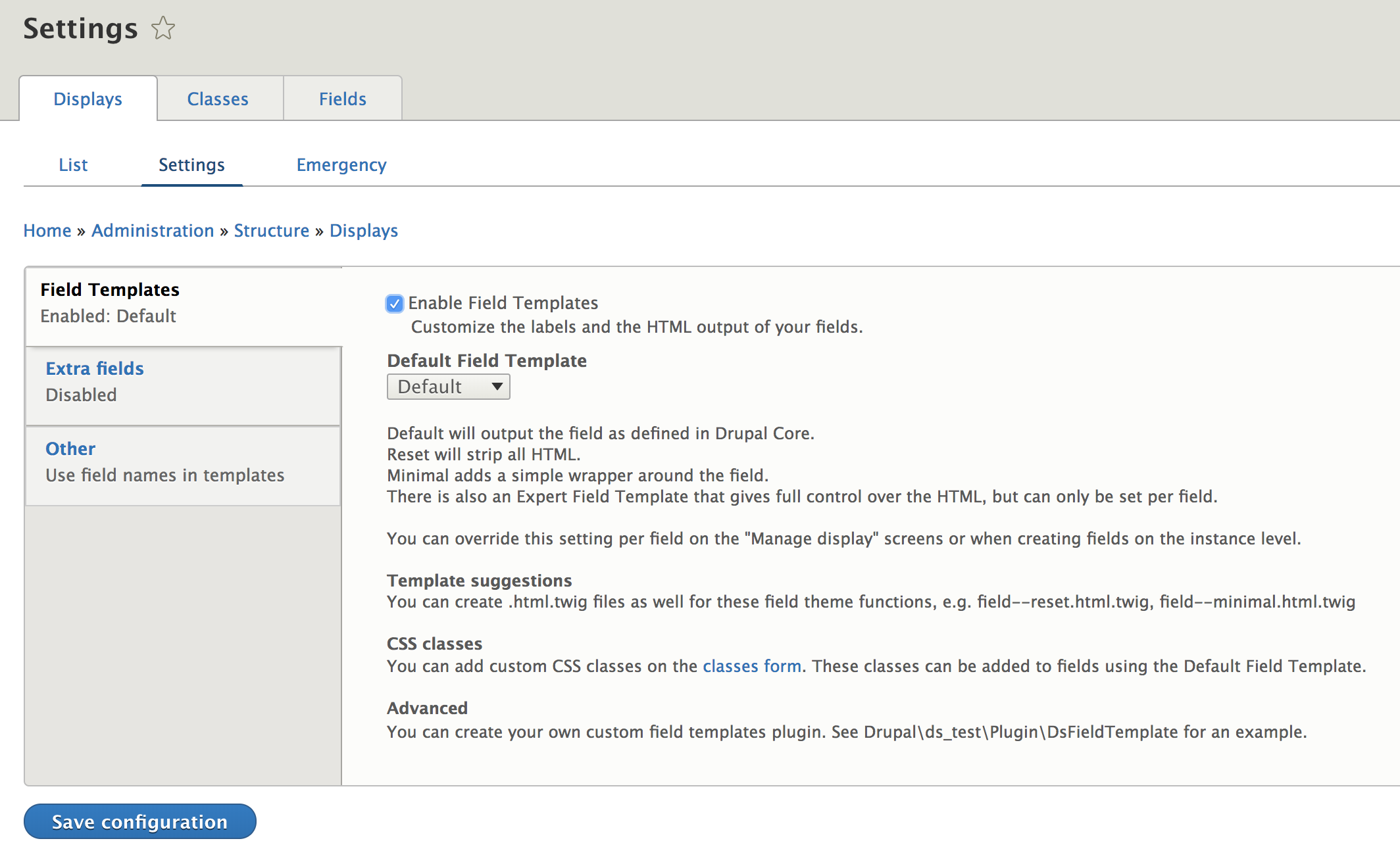Image resolution: width=1400 pixels, height=843 pixels.
Task: Click the Displays breadcrumb link
Action: (363, 231)
